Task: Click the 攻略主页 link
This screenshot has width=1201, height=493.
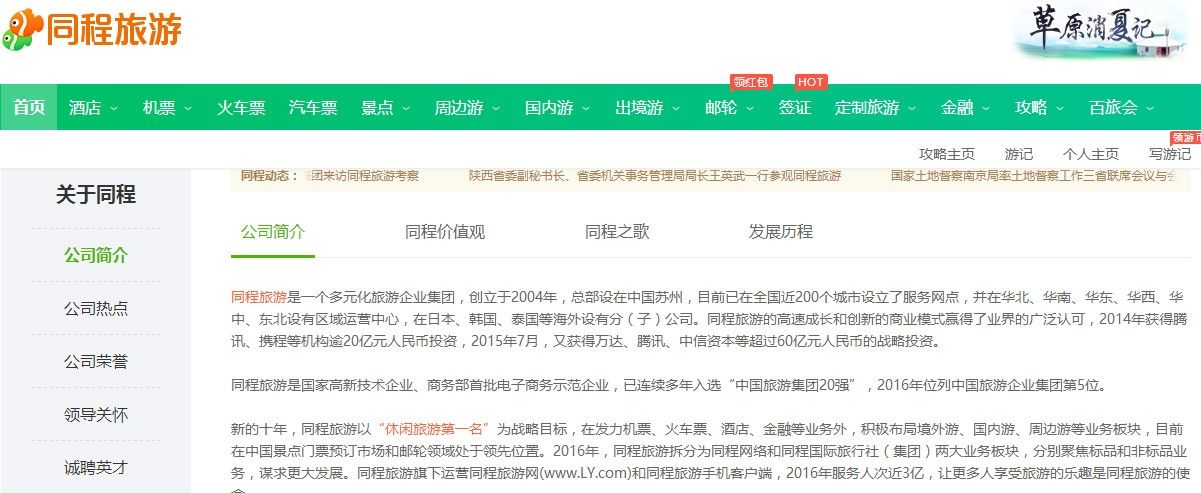Action: click(947, 154)
